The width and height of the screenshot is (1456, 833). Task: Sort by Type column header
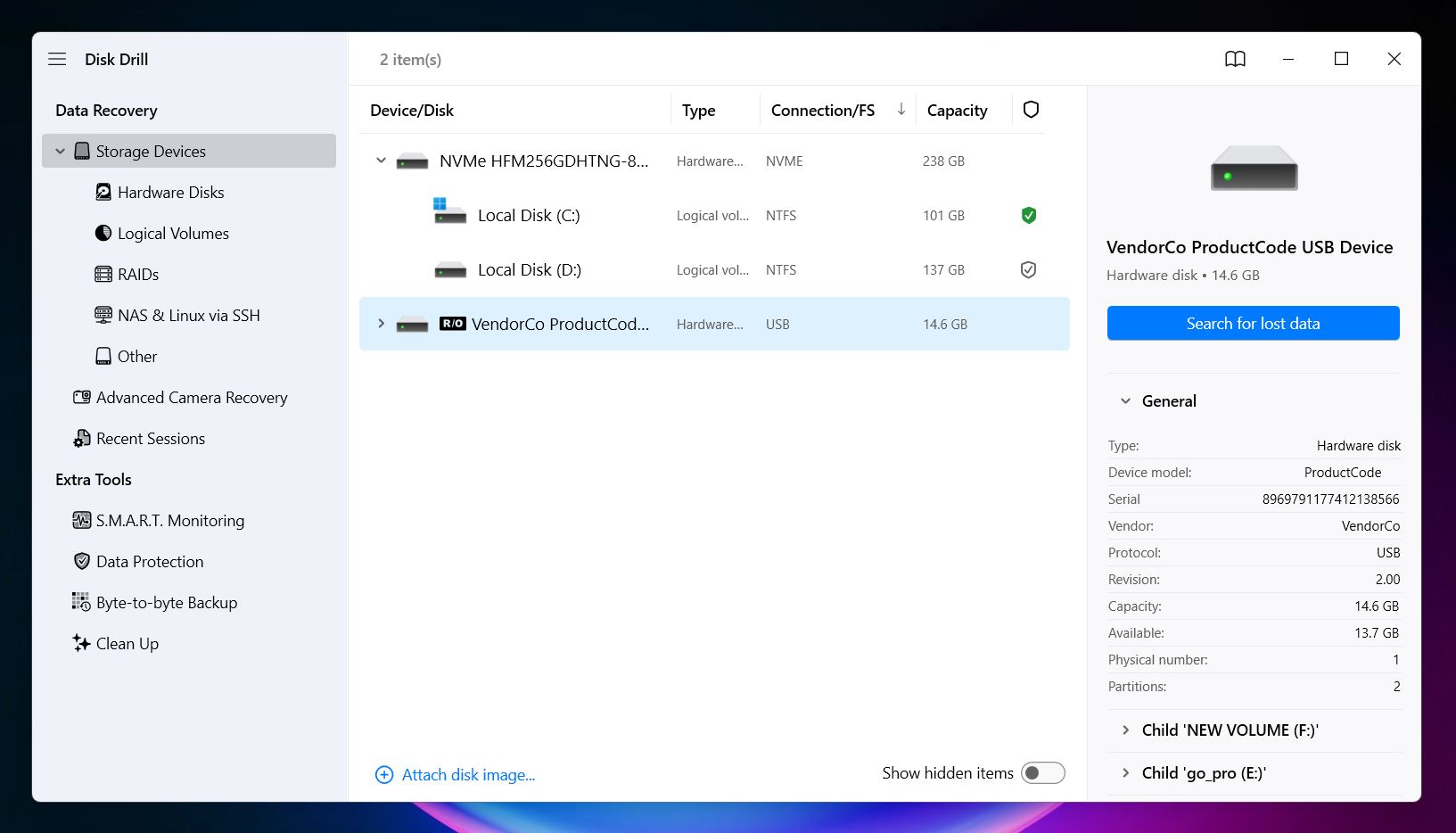pos(698,110)
